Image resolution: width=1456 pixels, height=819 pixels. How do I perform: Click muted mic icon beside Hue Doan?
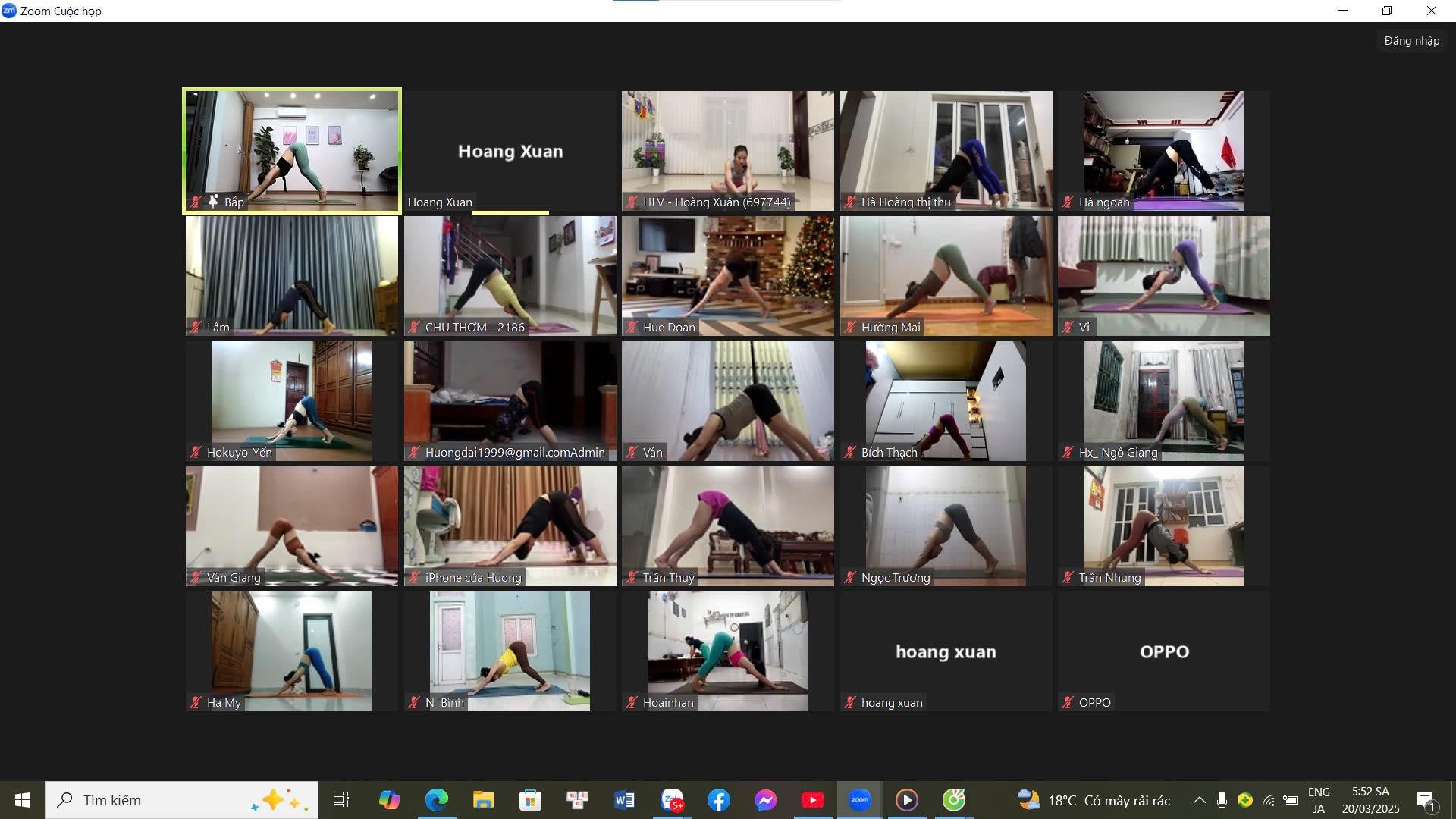[632, 328]
